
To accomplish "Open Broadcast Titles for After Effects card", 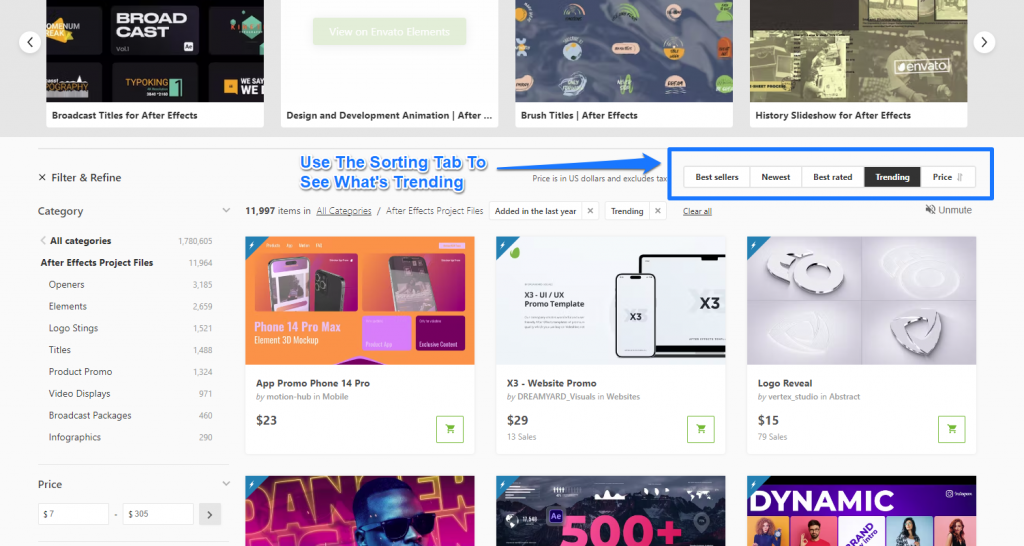I will 155,63.
